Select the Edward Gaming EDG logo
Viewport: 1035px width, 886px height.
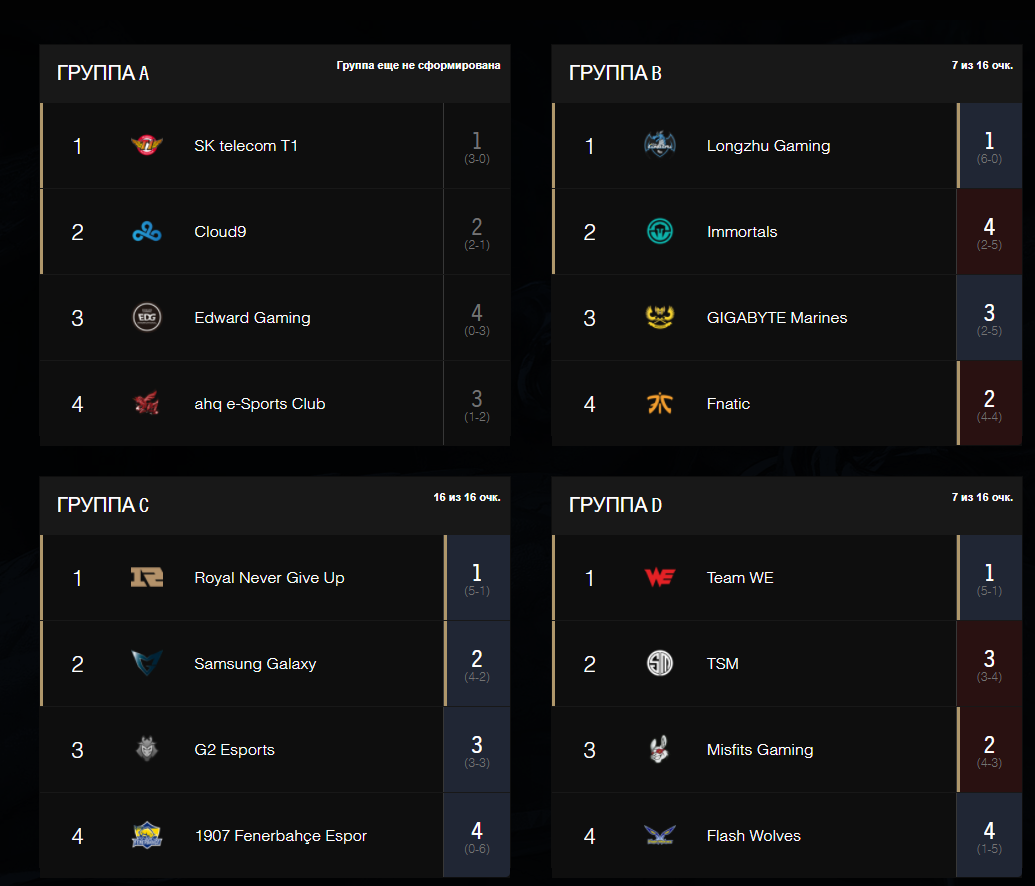[147, 318]
